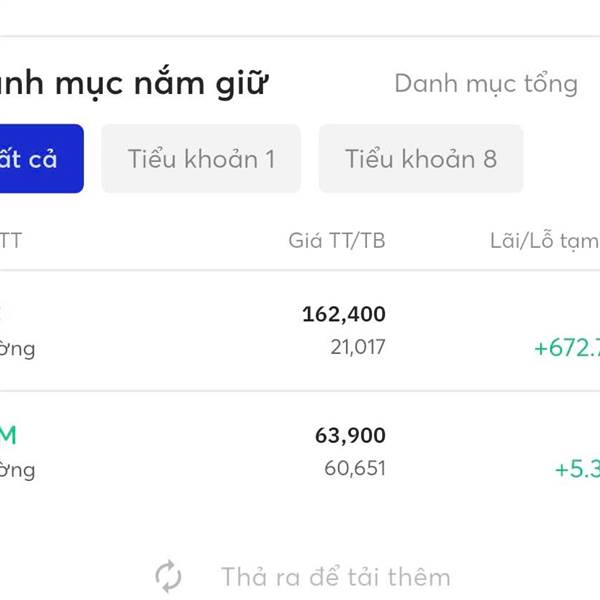Select the empty area of the 63,900 row
This screenshot has width=600, height=600.
point(165,452)
